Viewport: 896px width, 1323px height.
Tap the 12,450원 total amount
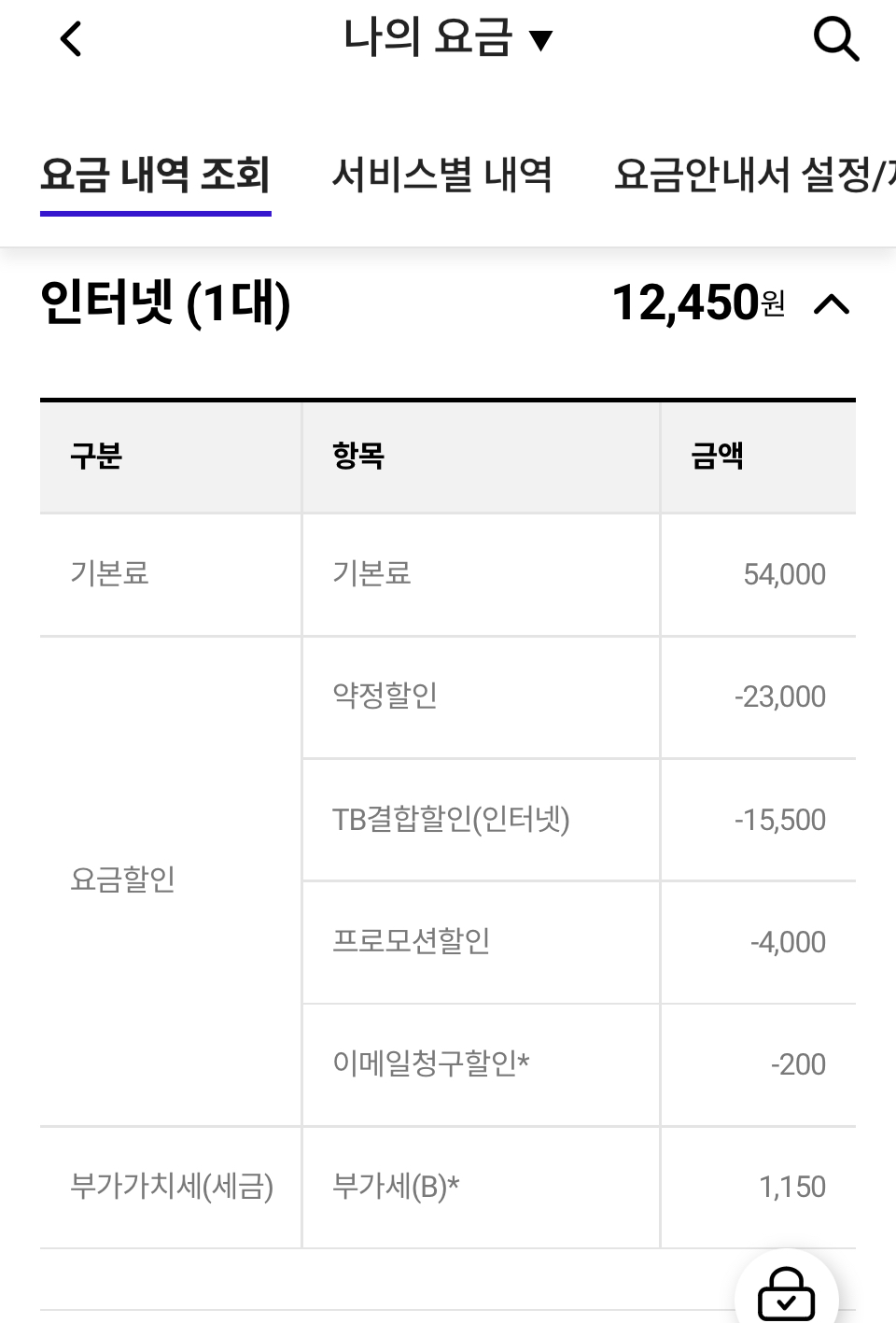coord(698,303)
